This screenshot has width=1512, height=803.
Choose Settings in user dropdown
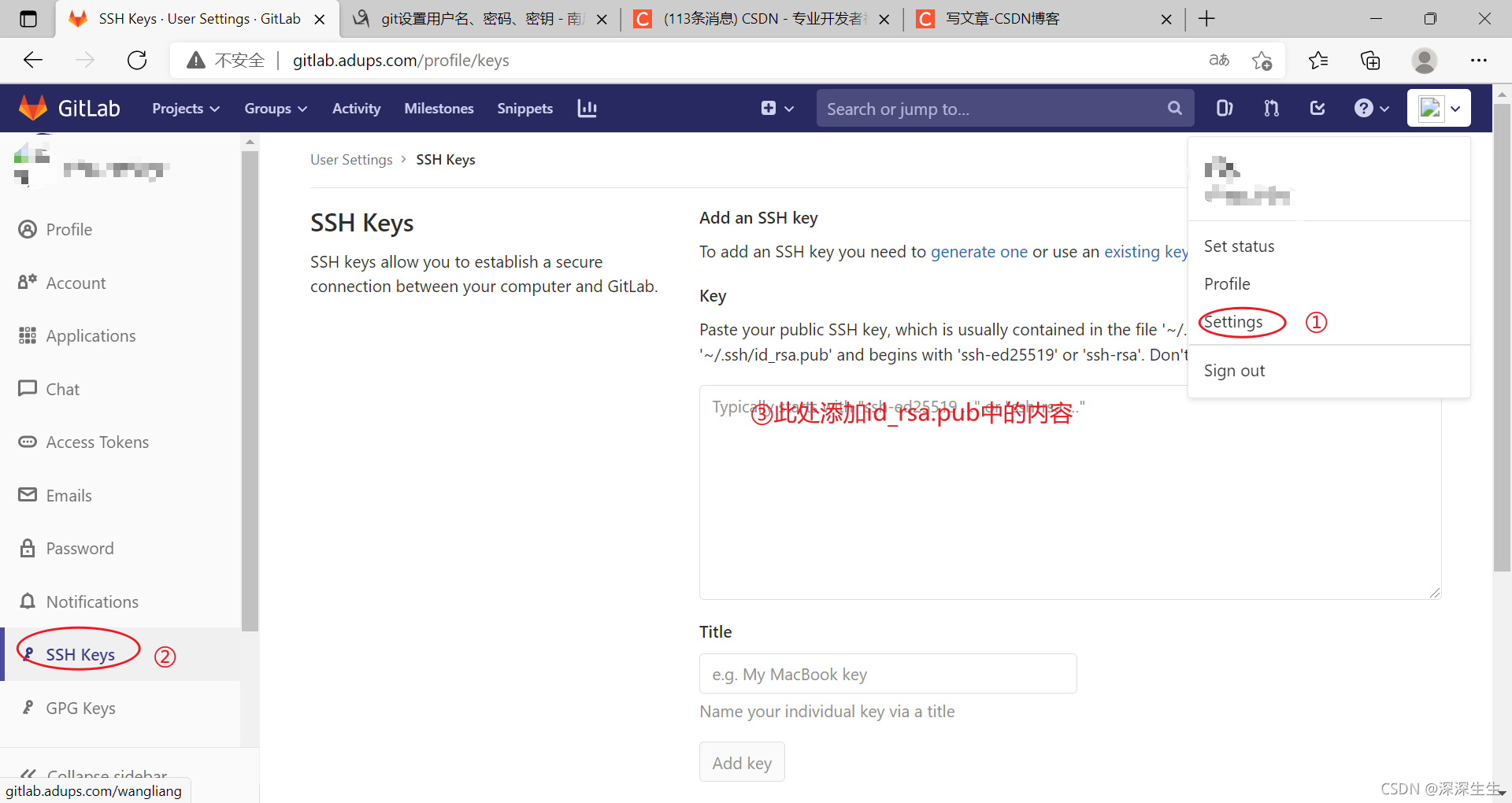point(1233,322)
